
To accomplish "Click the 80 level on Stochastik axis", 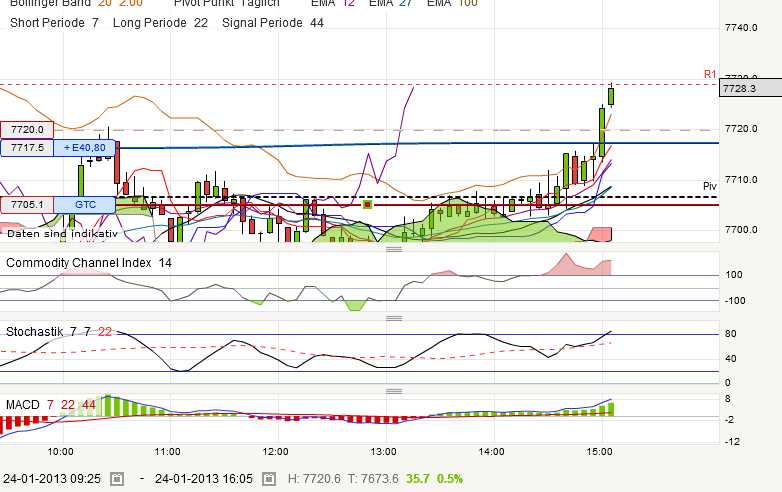I will click(x=731, y=334).
